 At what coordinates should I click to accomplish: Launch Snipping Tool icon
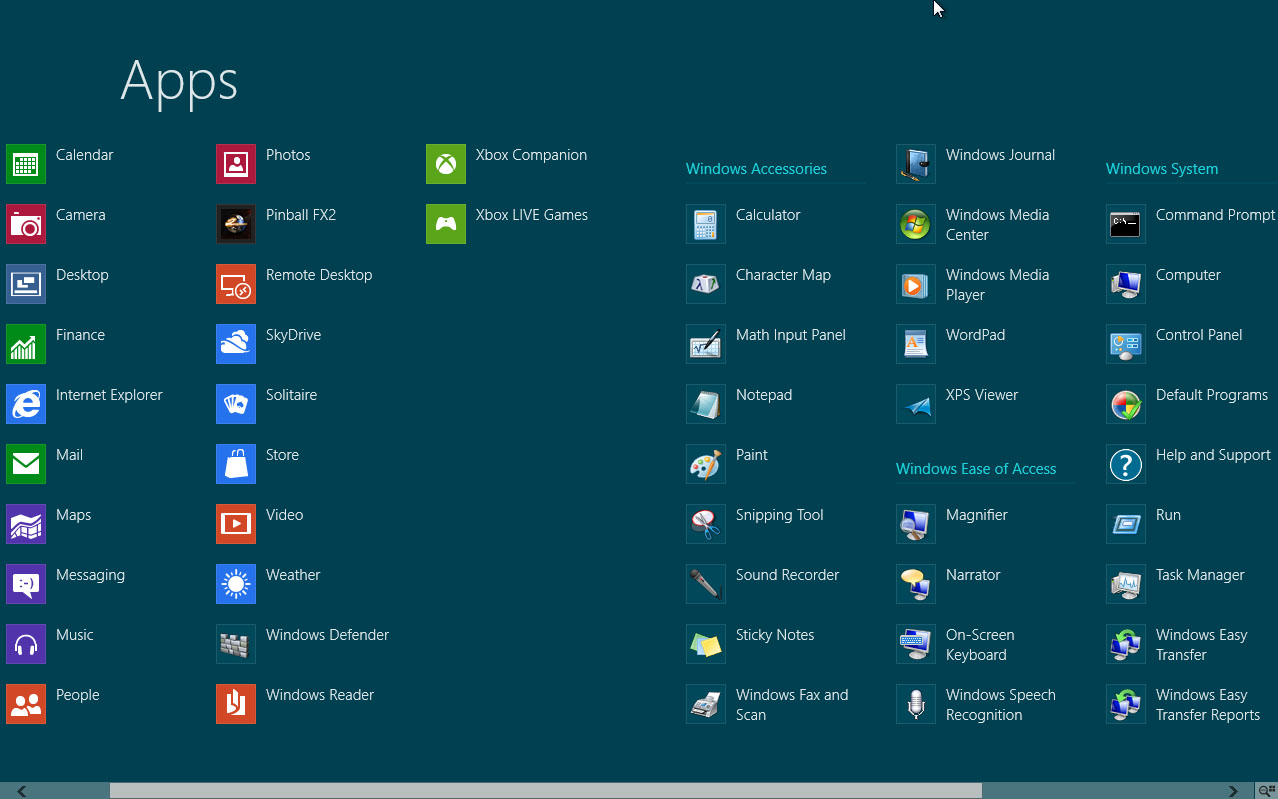pos(706,524)
